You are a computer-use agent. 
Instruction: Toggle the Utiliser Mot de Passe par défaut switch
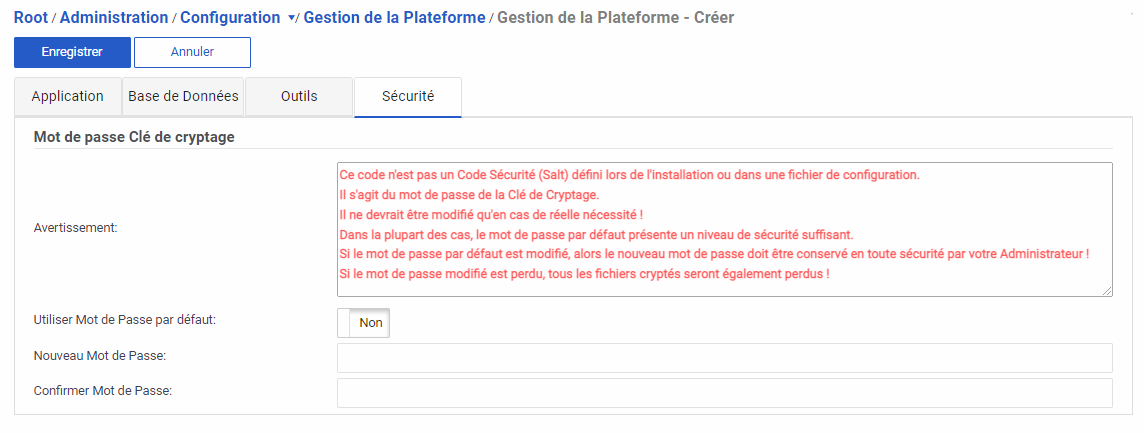[x=363, y=323]
